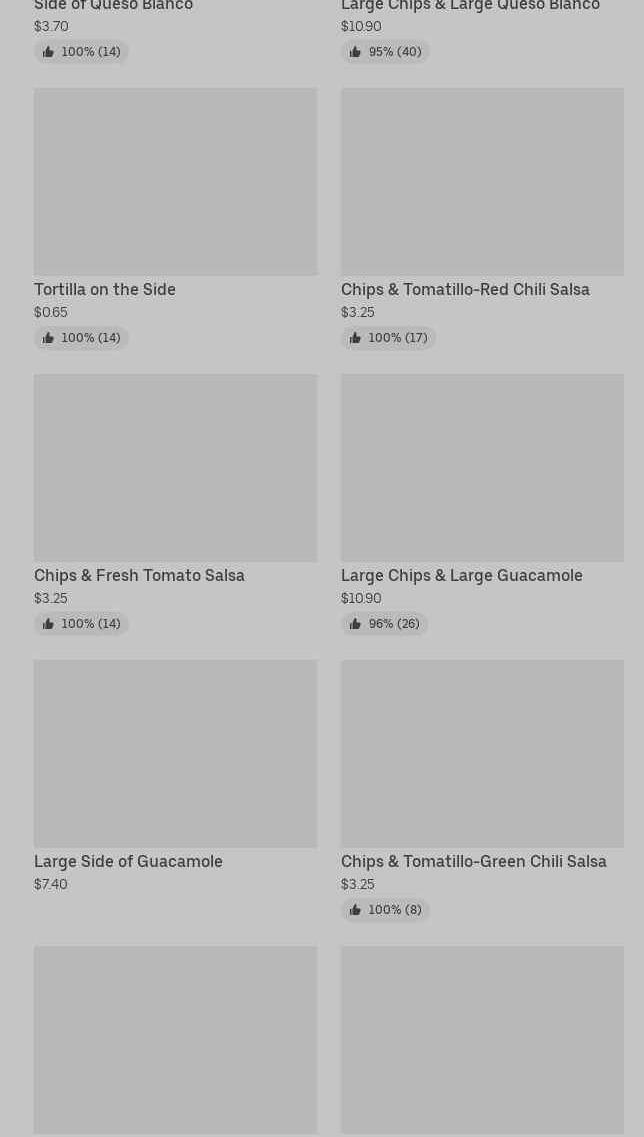Image resolution: width=644 pixels, height=1137 pixels.
Task: Click the $7.40 price of Large Side of Guacamole
Action: click(51, 884)
